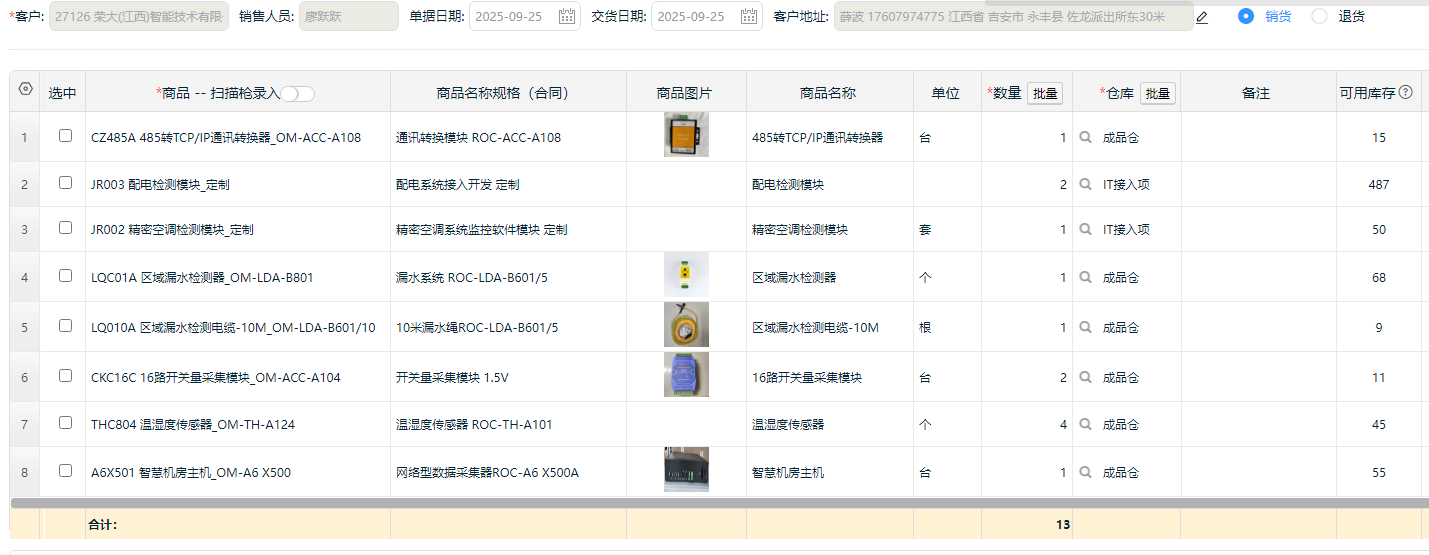
Task: Click the 批量 button beside 仓库
Action: pyautogui.click(x=1157, y=93)
